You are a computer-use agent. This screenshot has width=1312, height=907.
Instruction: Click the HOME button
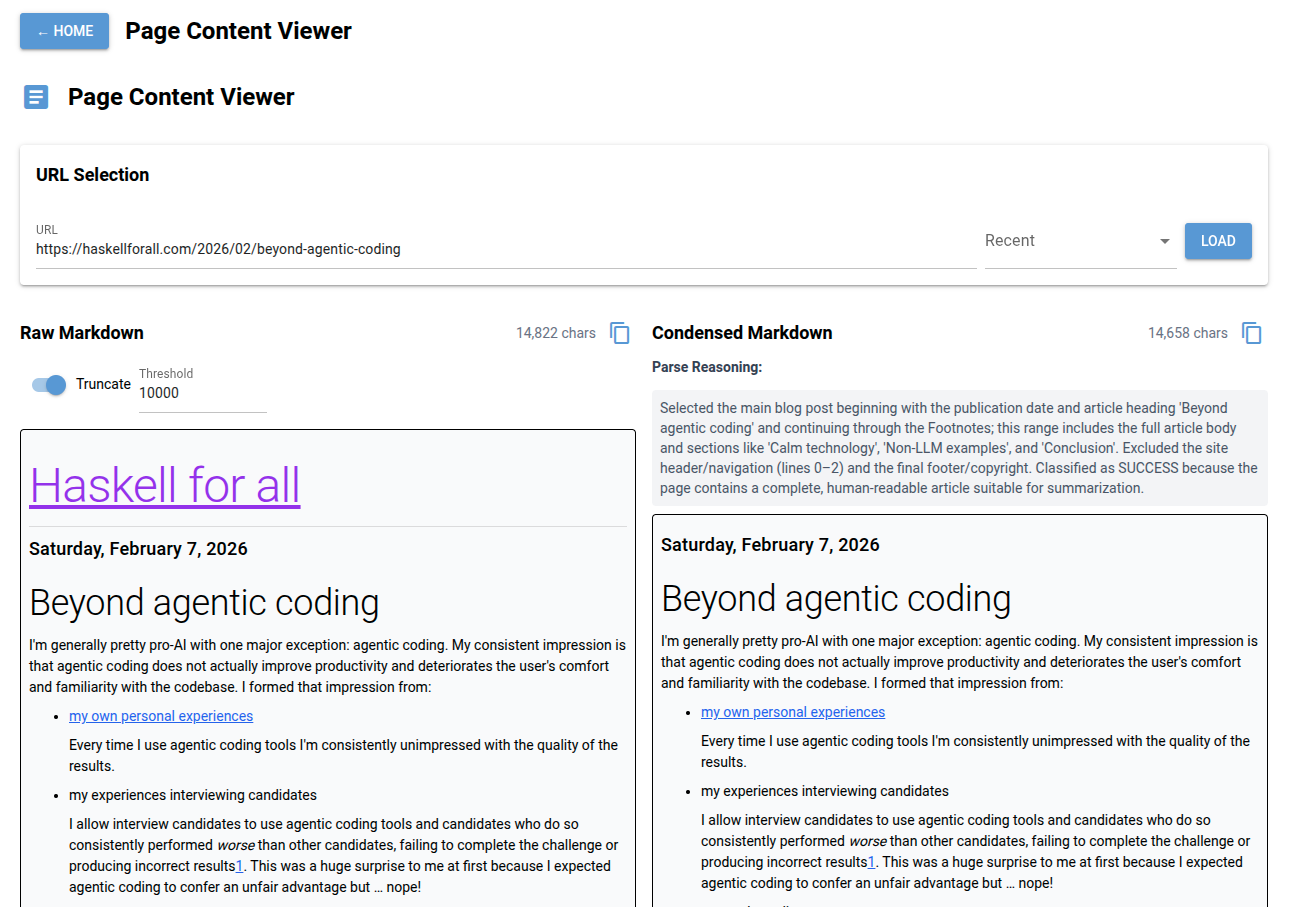click(x=64, y=31)
